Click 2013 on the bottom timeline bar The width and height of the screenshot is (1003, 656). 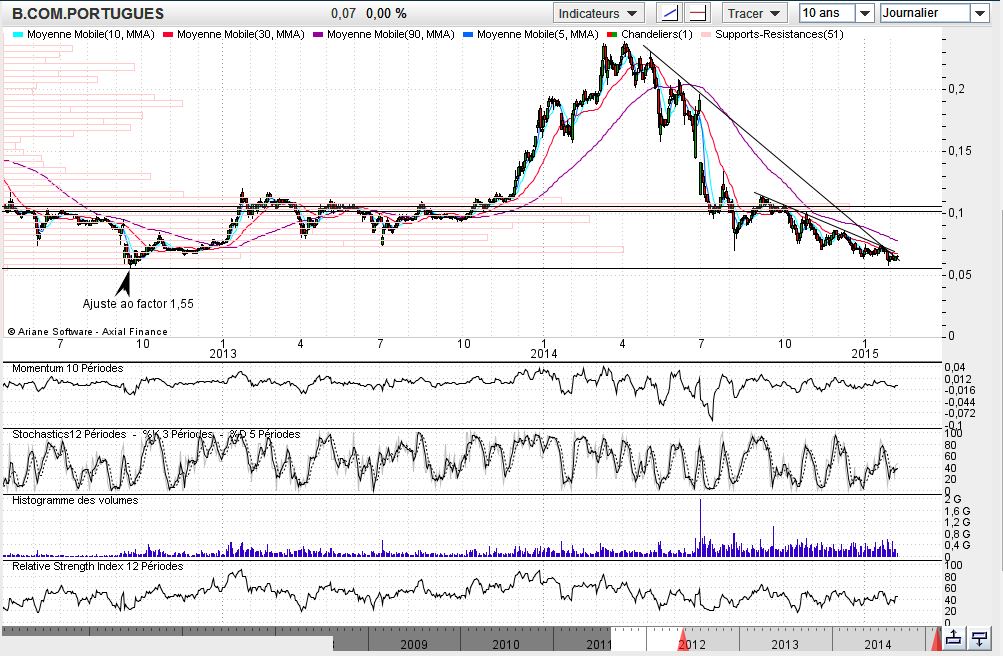pyautogui.click(x=784, y=644)
